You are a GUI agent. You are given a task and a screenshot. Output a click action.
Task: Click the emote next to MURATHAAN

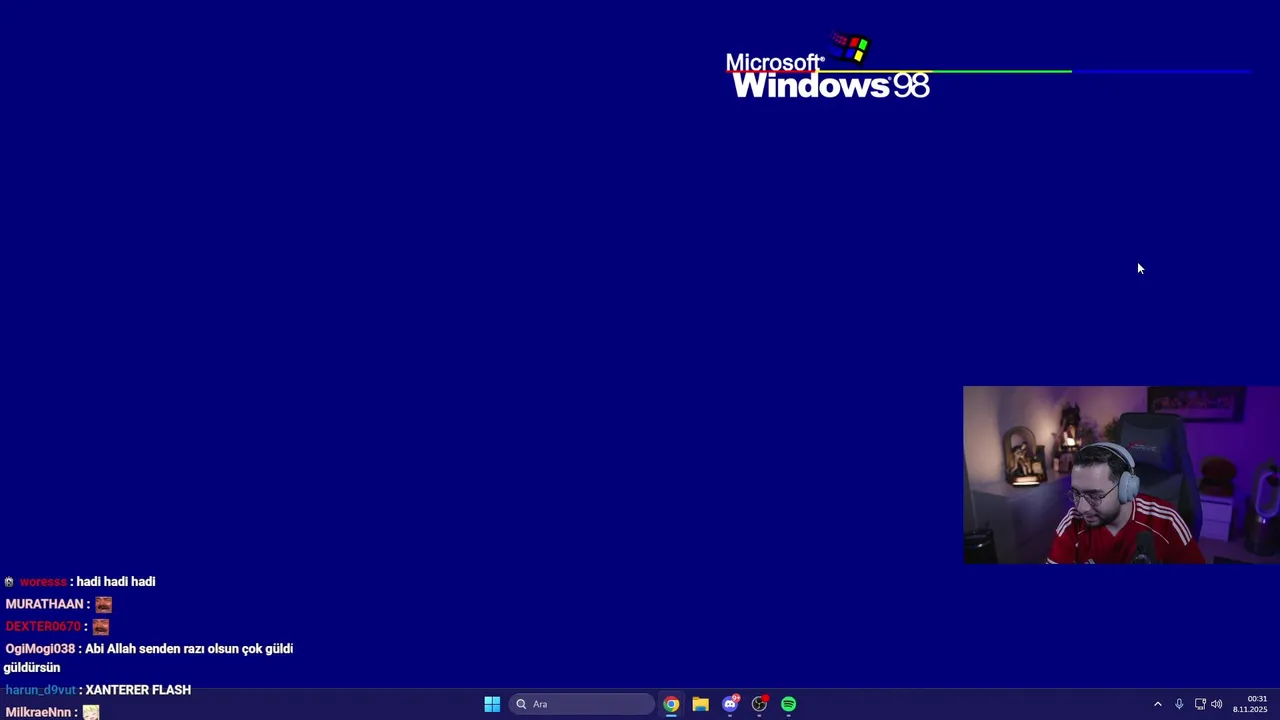[103, 604]
